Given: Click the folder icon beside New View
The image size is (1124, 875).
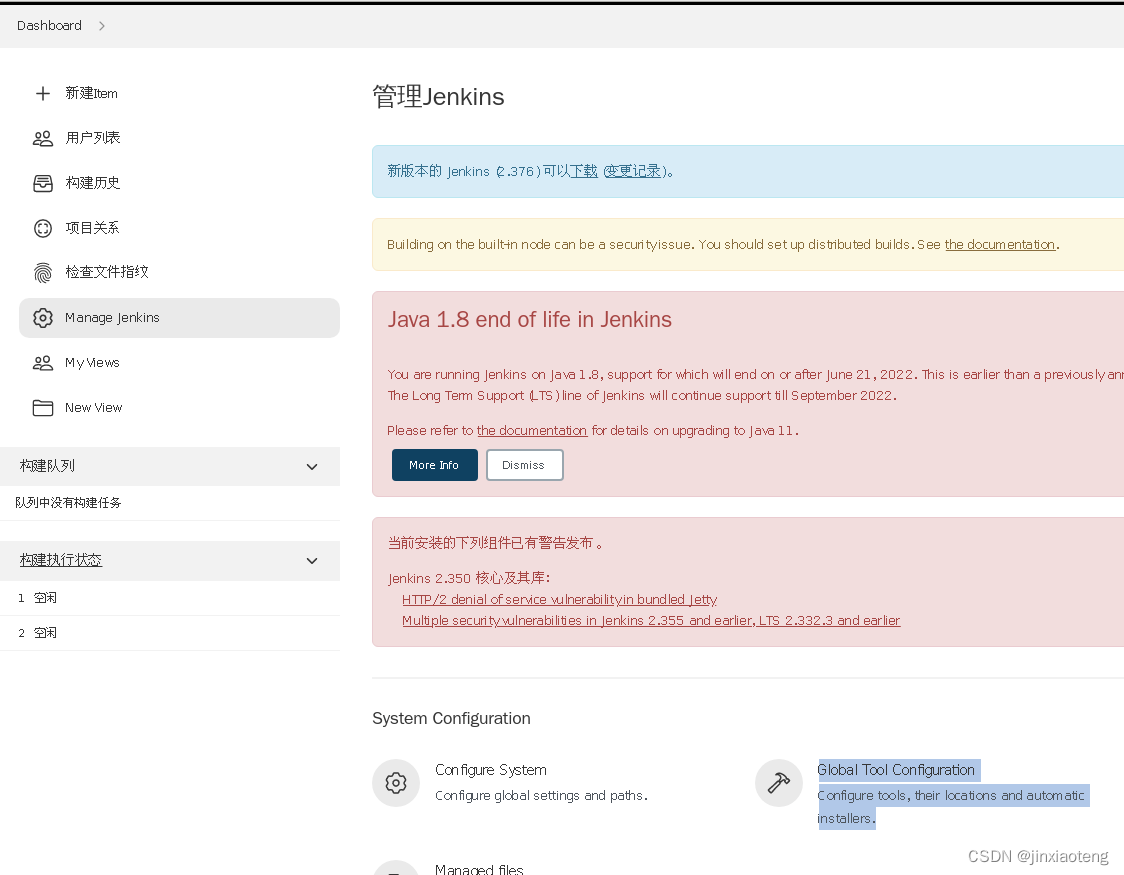Looking at the screenshot, I should pyautogui.click(x=43, y=408).
